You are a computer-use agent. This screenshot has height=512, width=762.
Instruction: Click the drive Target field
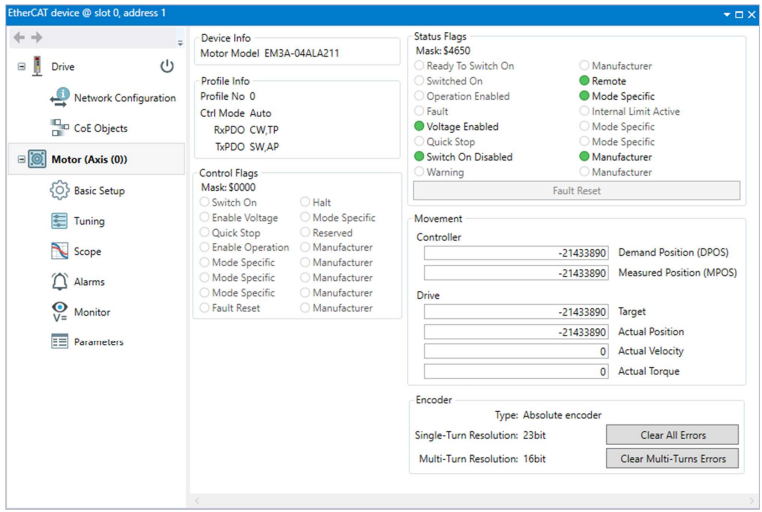coord(516,311)
